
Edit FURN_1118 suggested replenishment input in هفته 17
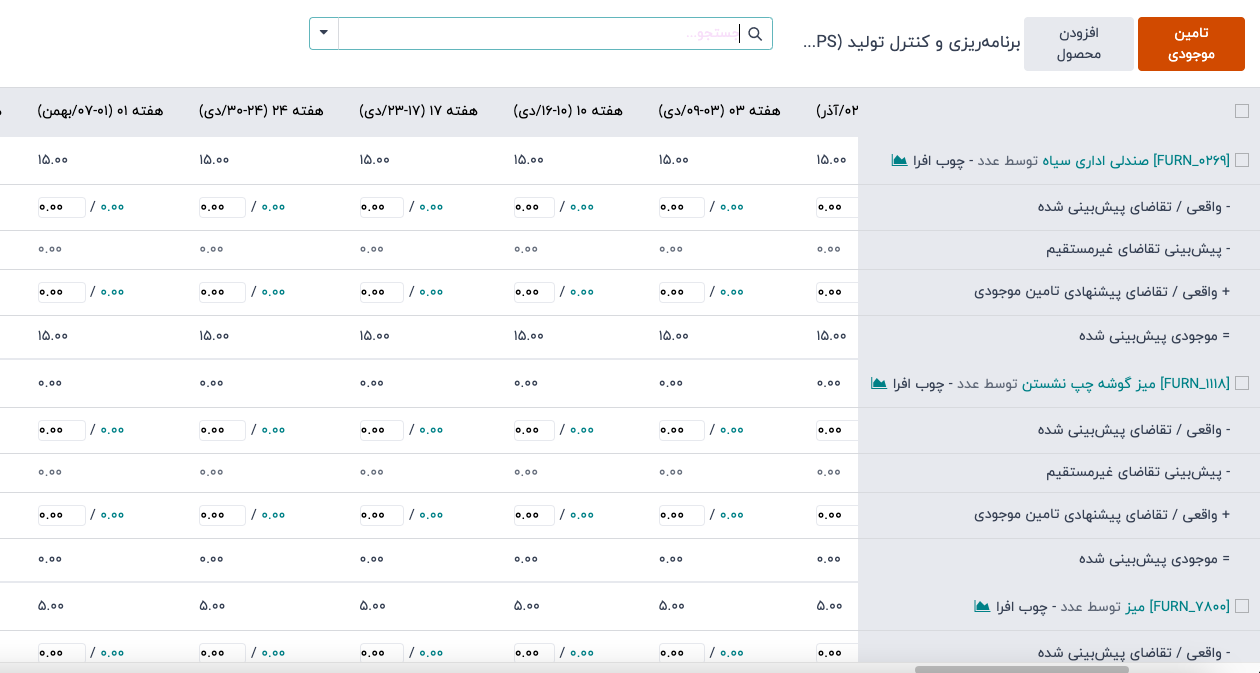[381, 515]
